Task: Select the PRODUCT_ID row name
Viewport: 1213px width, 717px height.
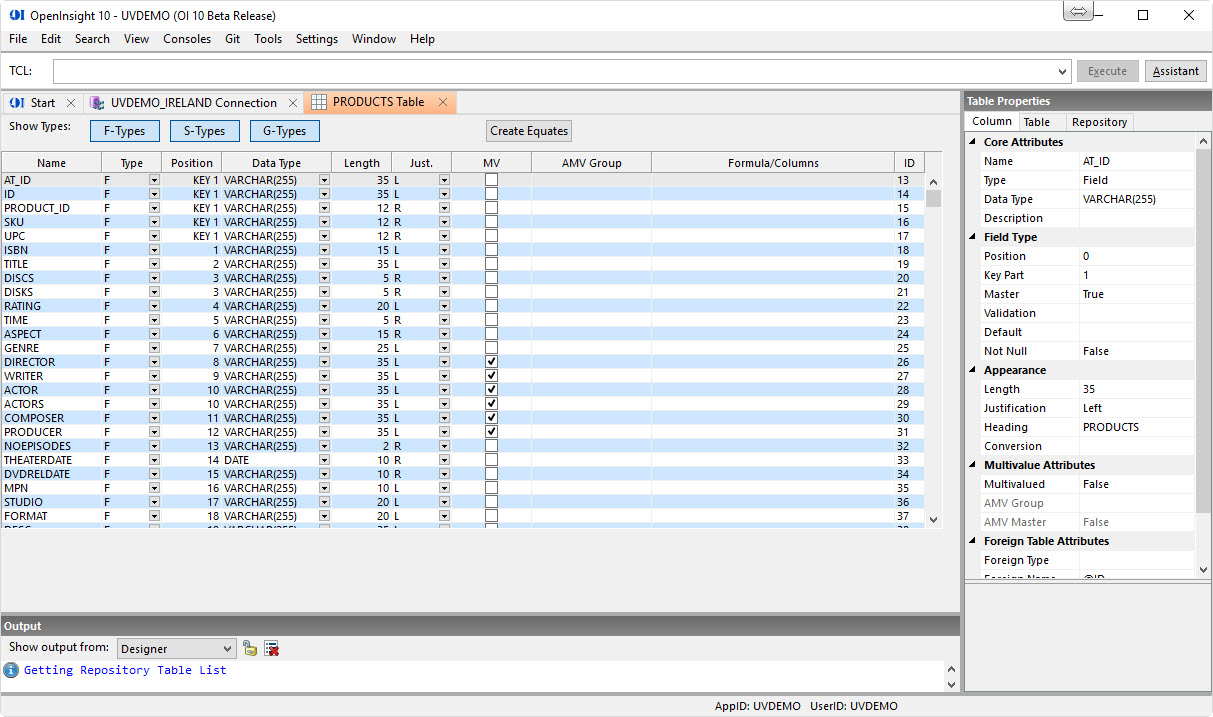Action: pos(37,208)
